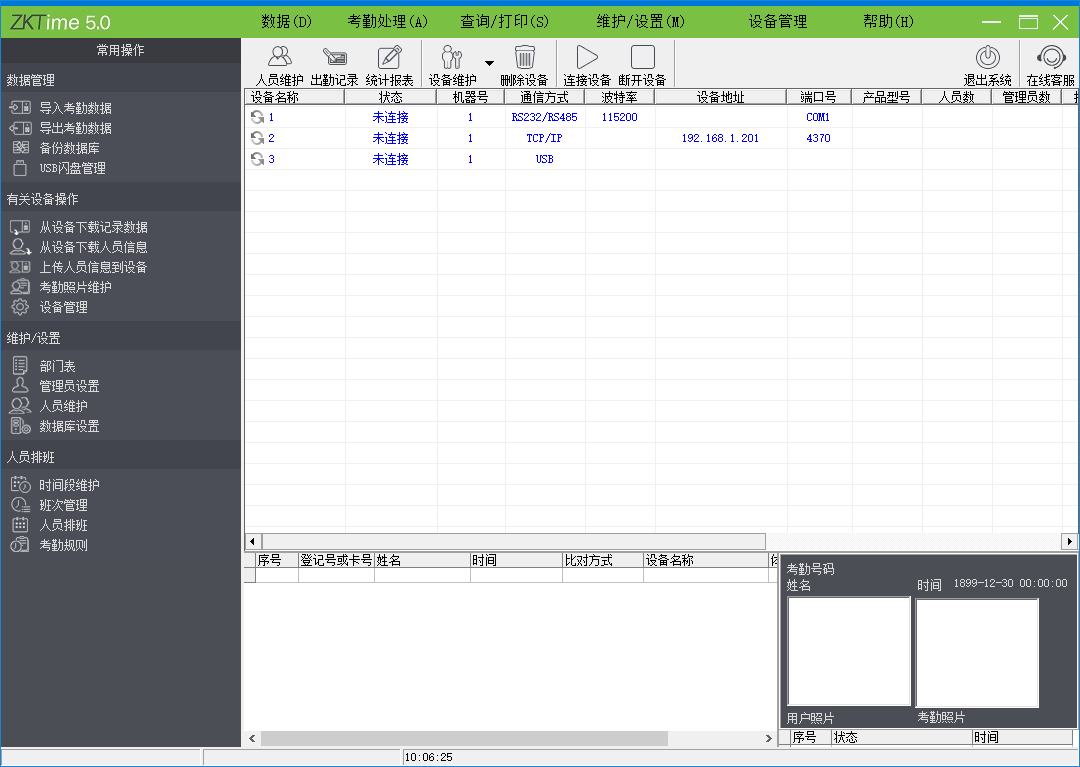Click the 波特率 column header

coord(619,97)
